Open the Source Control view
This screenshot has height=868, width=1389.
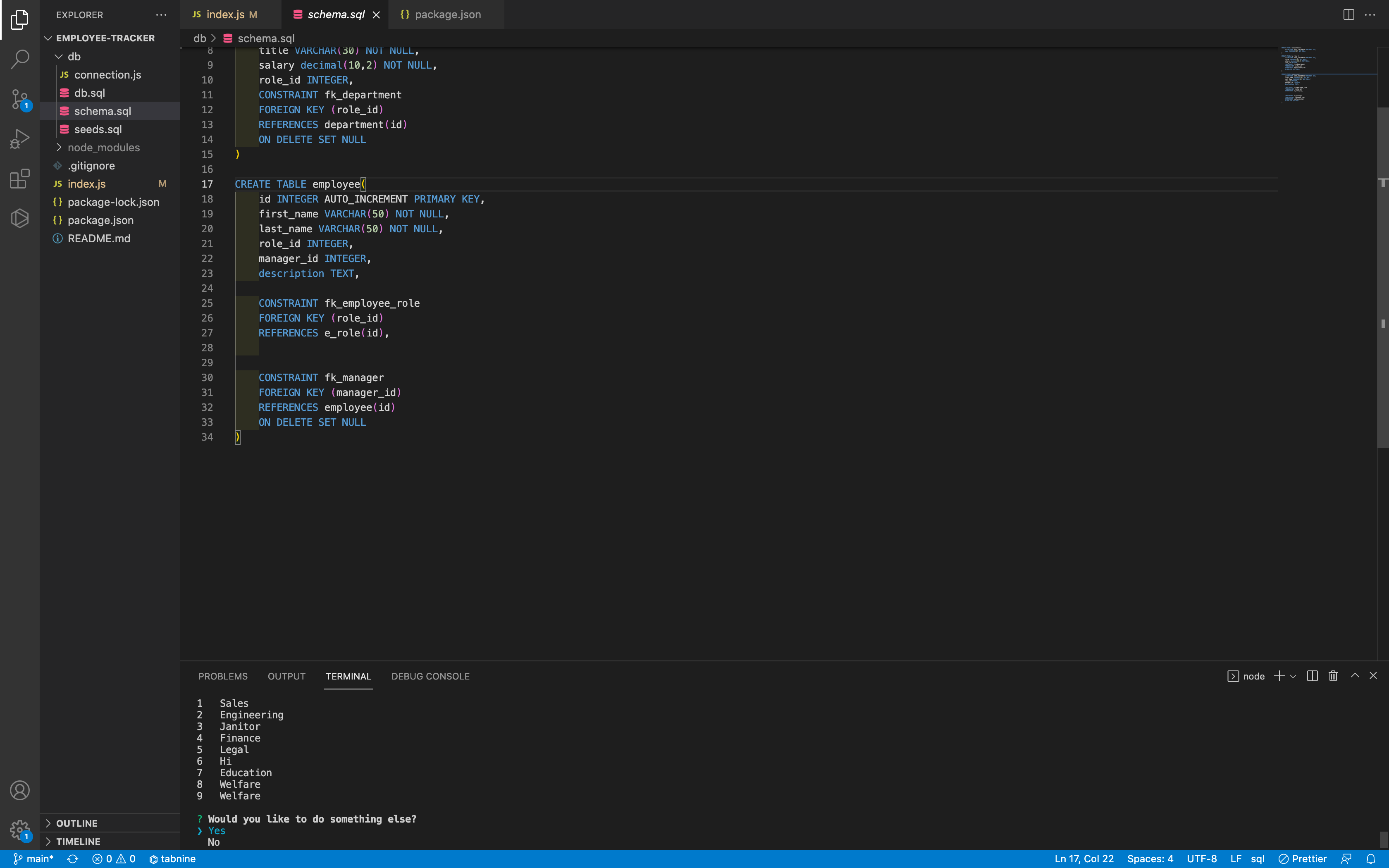pyautogui.click(x=19, y=99)
